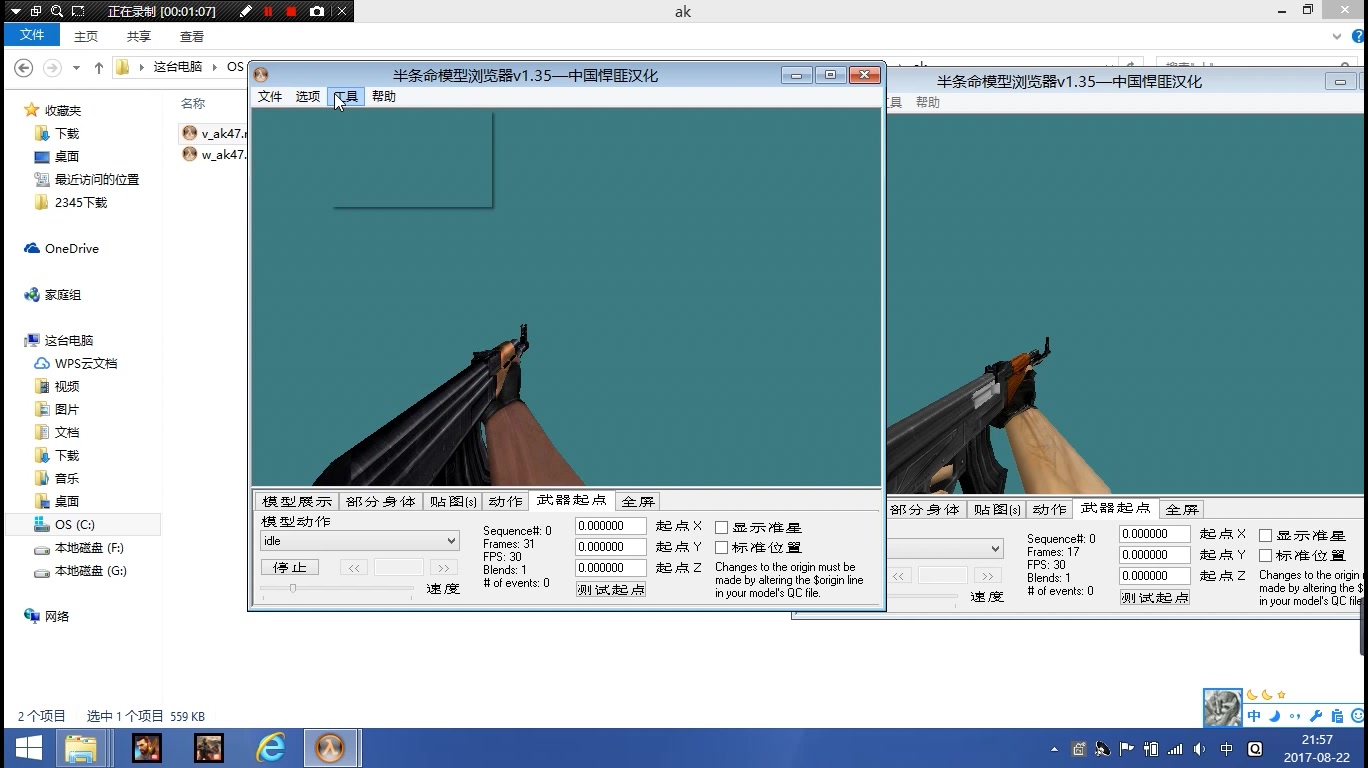Open Explorer help question mark
1368x768 pixels.
coord(1356,36)
